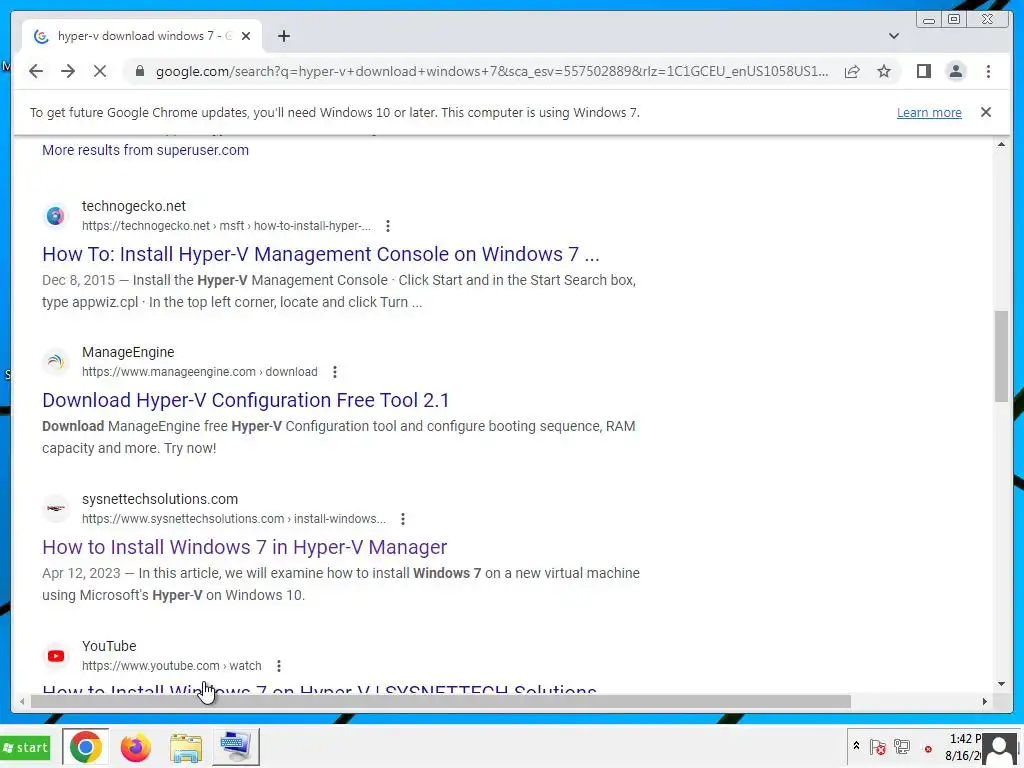1024x768 pixels.
Task: Open a new tab with plus button
Action: 283,36
